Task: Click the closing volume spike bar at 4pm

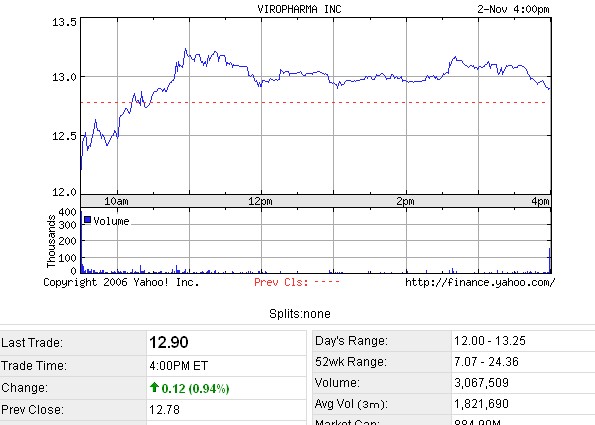Action: pos(550,260)
